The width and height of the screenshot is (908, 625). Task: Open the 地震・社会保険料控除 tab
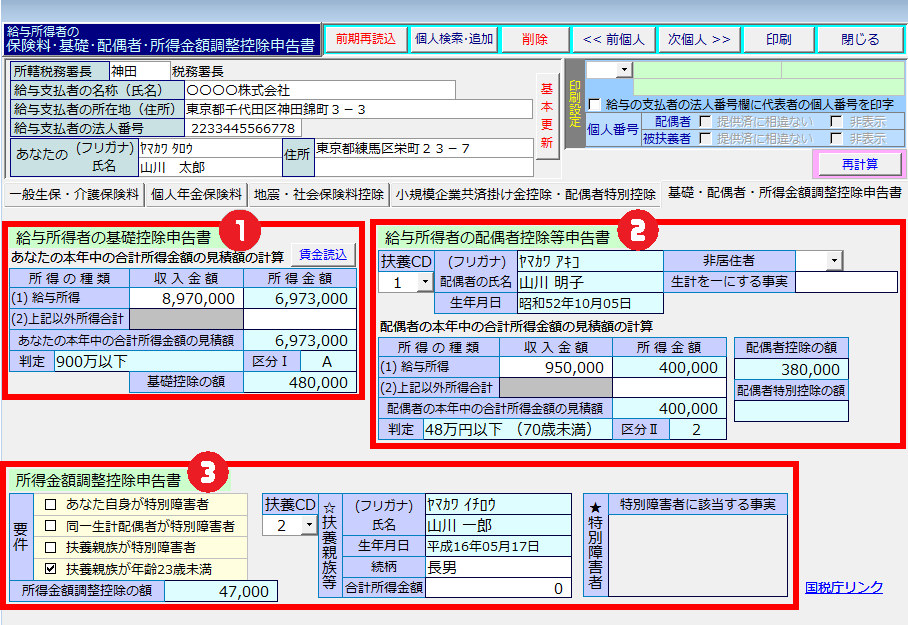coord(319,193)
